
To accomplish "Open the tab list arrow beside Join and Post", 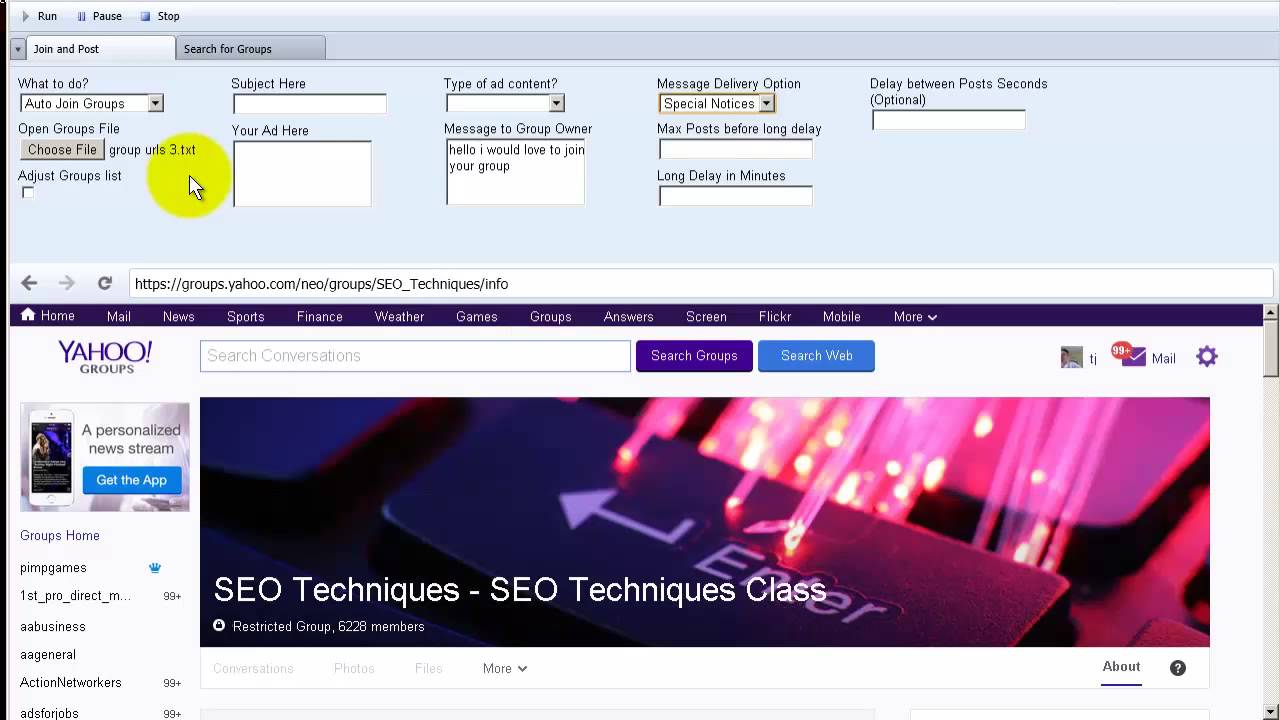I will 18,49.
